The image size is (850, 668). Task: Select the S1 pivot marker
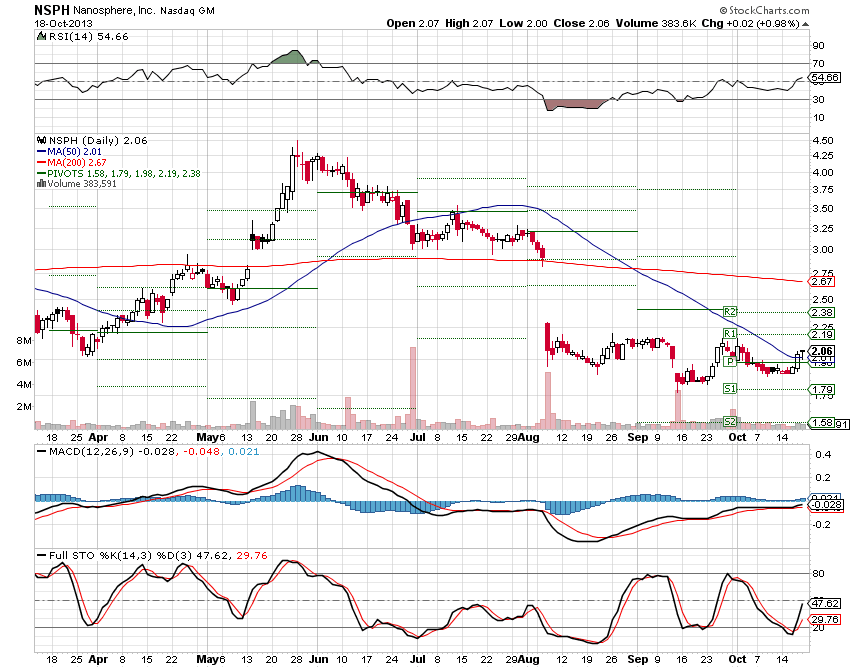(x=730, y=389)
